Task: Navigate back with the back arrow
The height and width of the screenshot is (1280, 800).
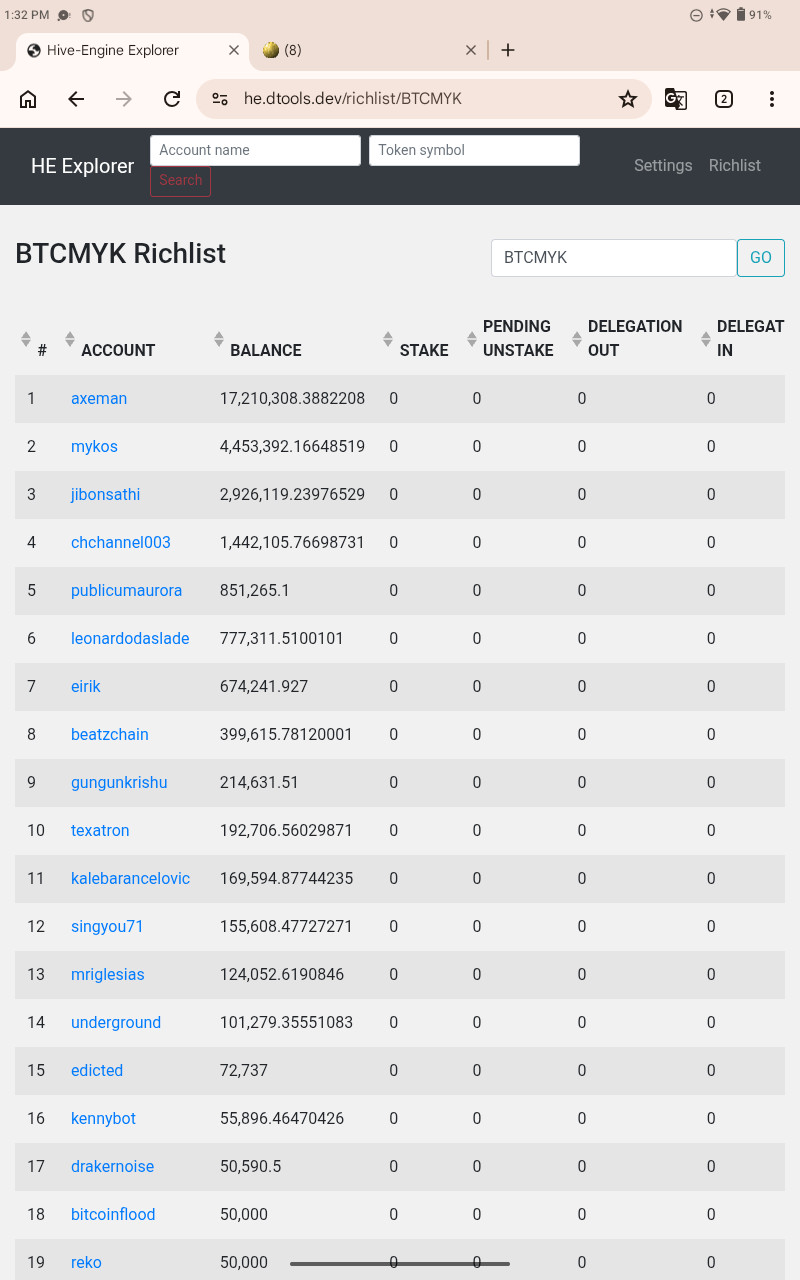Action: 76,99
